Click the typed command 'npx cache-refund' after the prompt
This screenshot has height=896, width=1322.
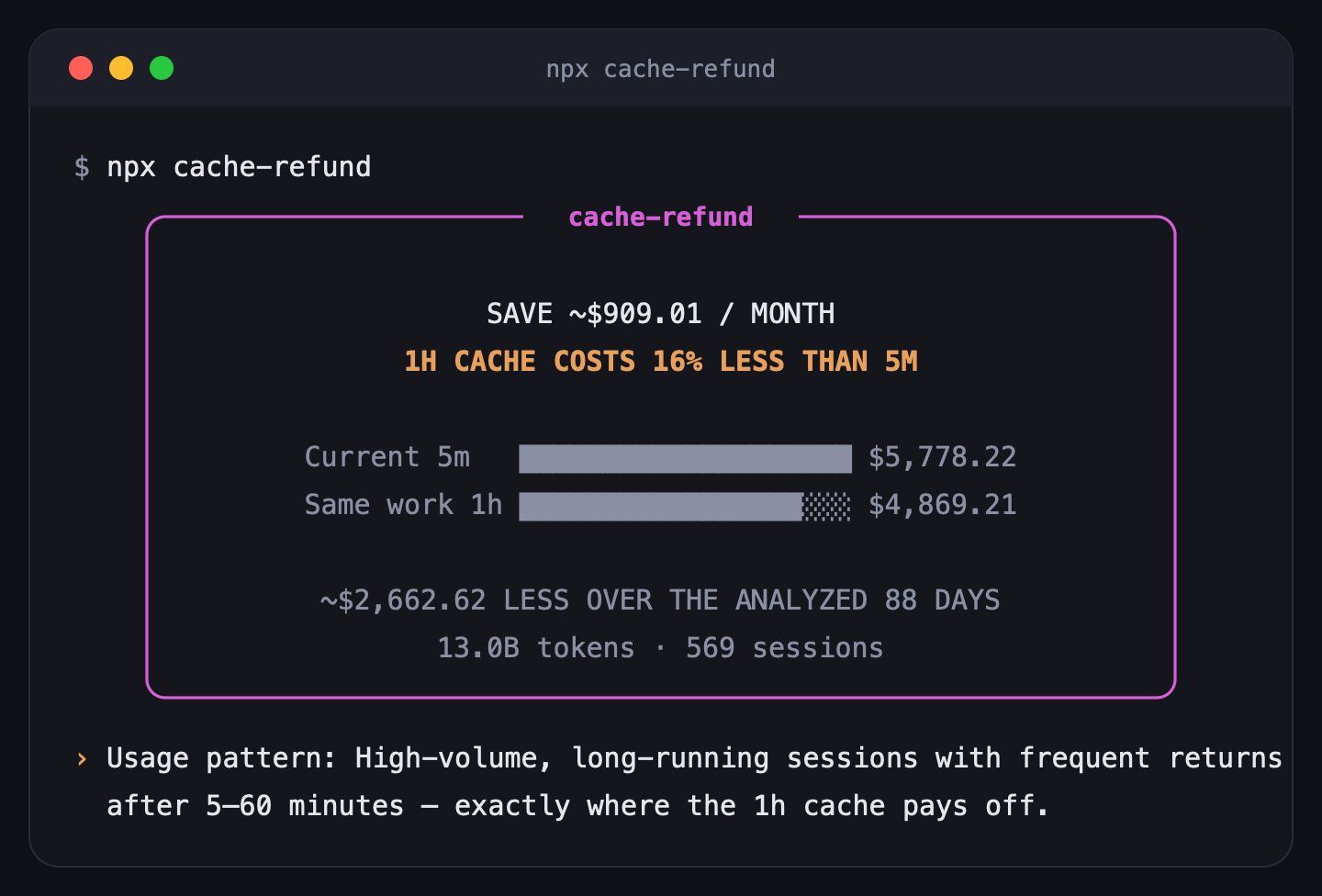[x=239, y=167]
